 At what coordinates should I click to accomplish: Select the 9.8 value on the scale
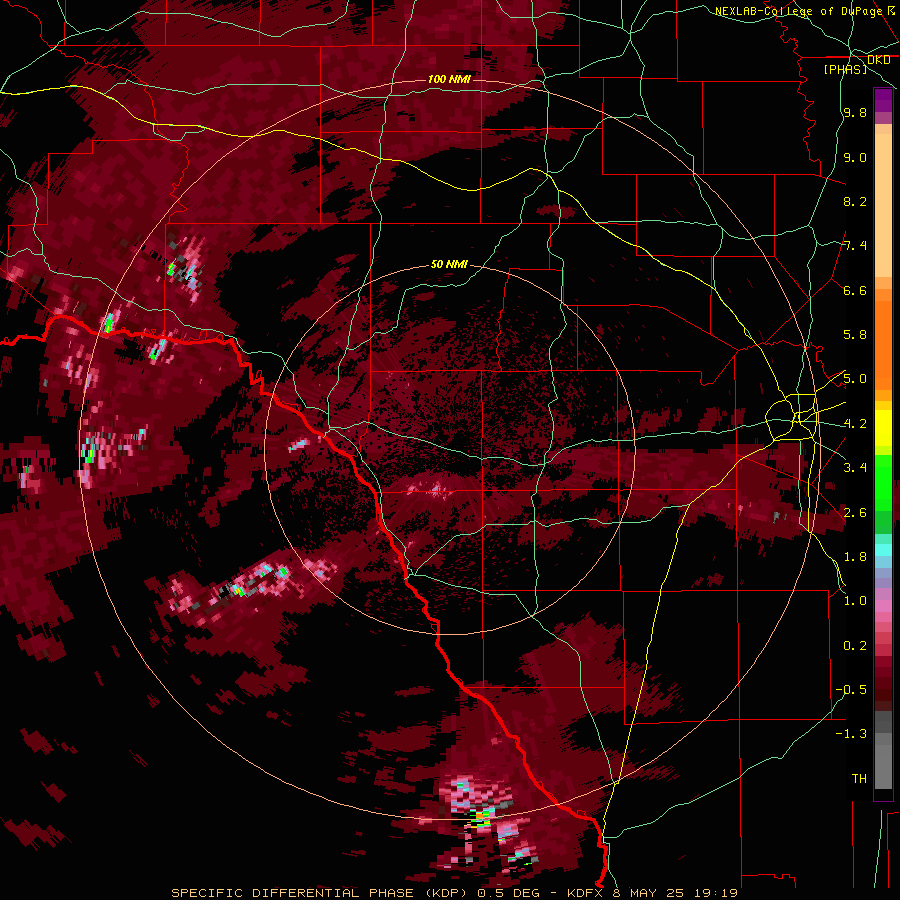[855, 112]
